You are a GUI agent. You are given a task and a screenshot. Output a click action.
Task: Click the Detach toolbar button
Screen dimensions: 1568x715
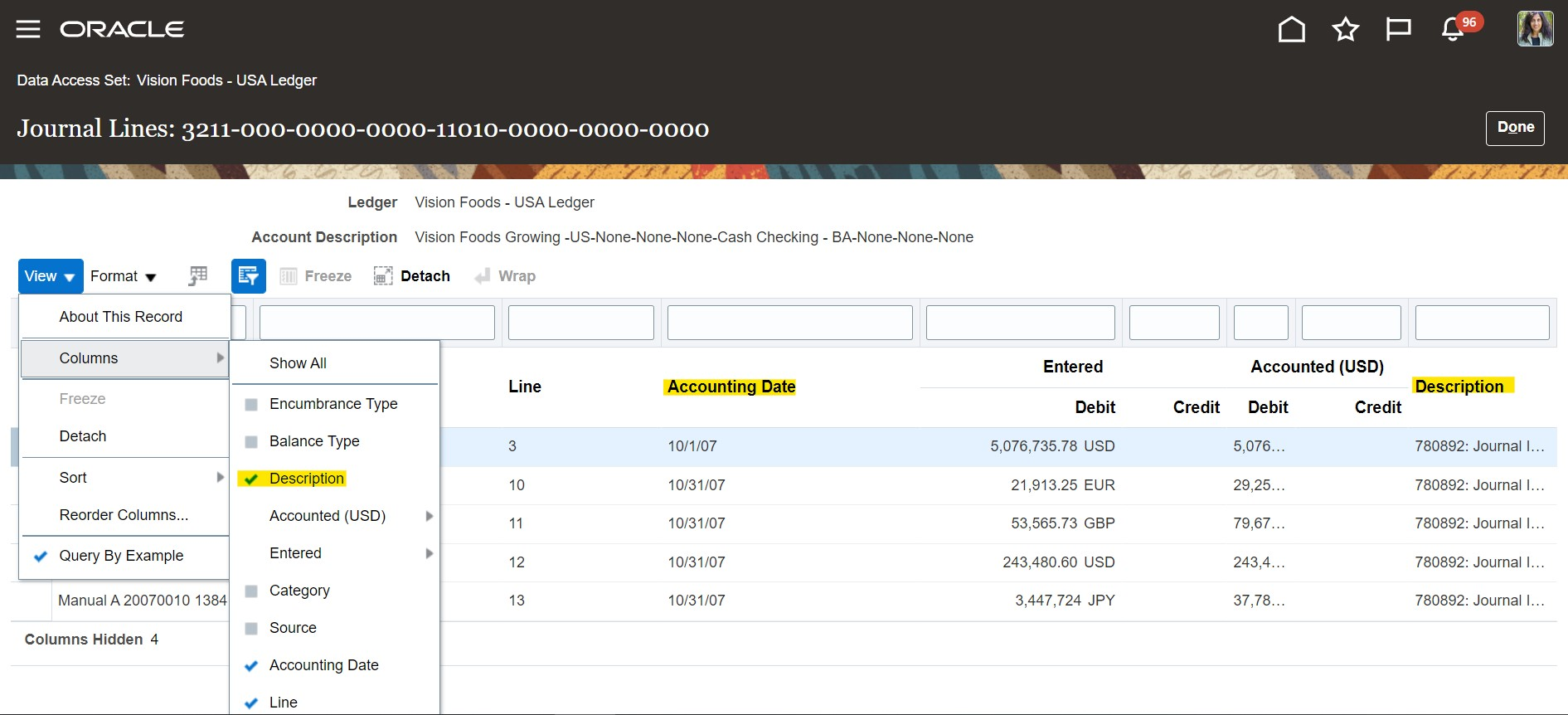412,276
